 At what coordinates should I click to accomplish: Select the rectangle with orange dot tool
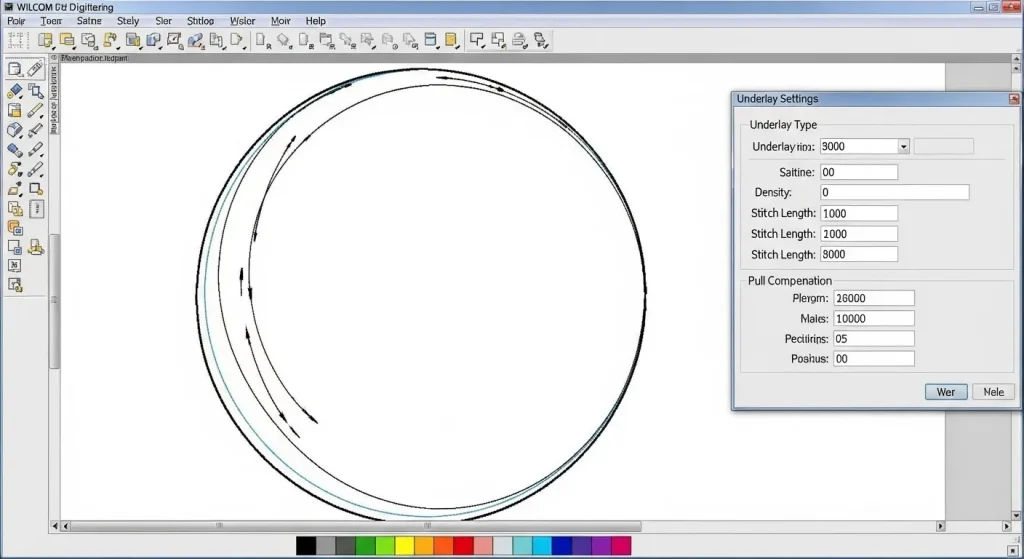click(36, 189)
